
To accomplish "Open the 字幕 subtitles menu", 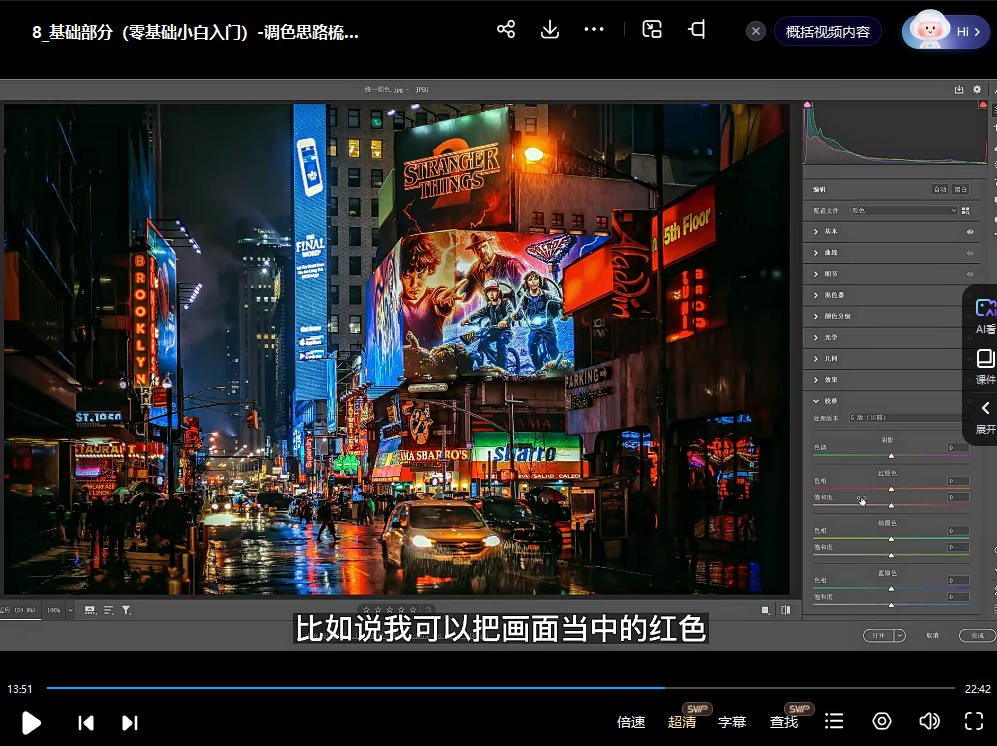I will [733, 721].
